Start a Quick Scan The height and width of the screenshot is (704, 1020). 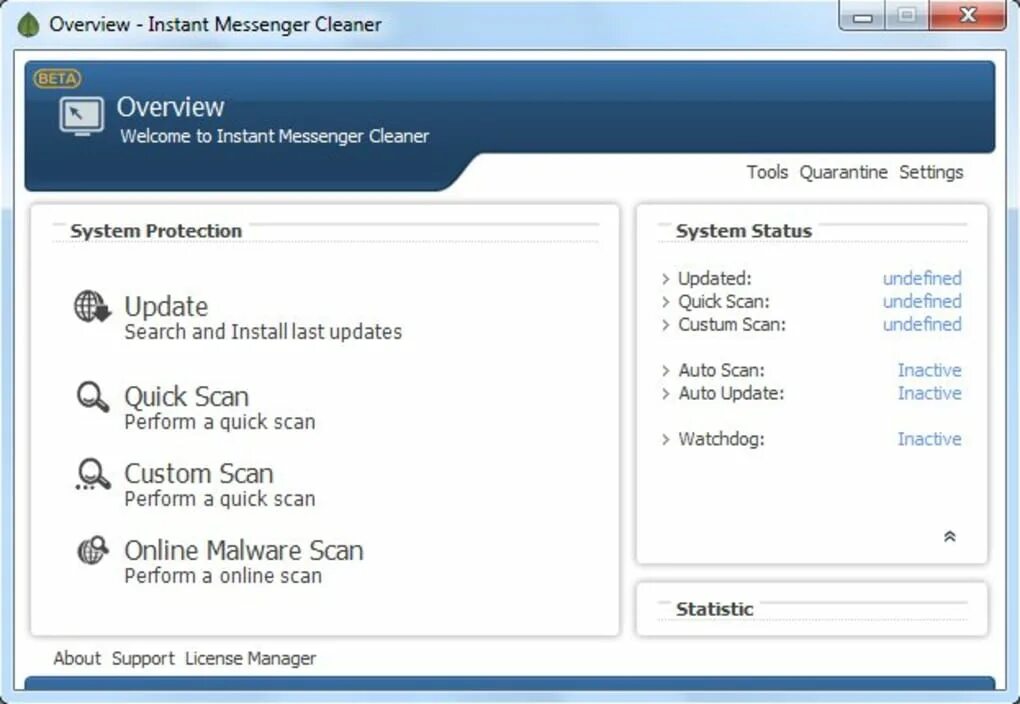(x=186, y=396)
